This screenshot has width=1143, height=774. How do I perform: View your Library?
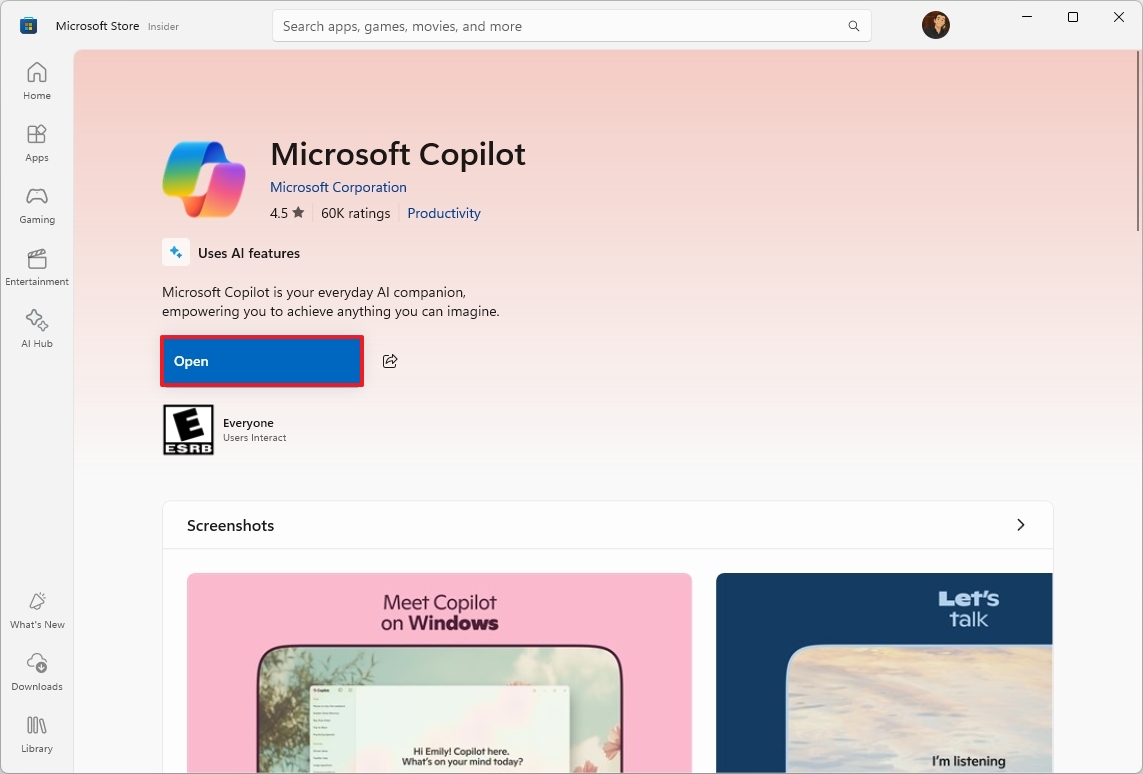tap(36, 733)
